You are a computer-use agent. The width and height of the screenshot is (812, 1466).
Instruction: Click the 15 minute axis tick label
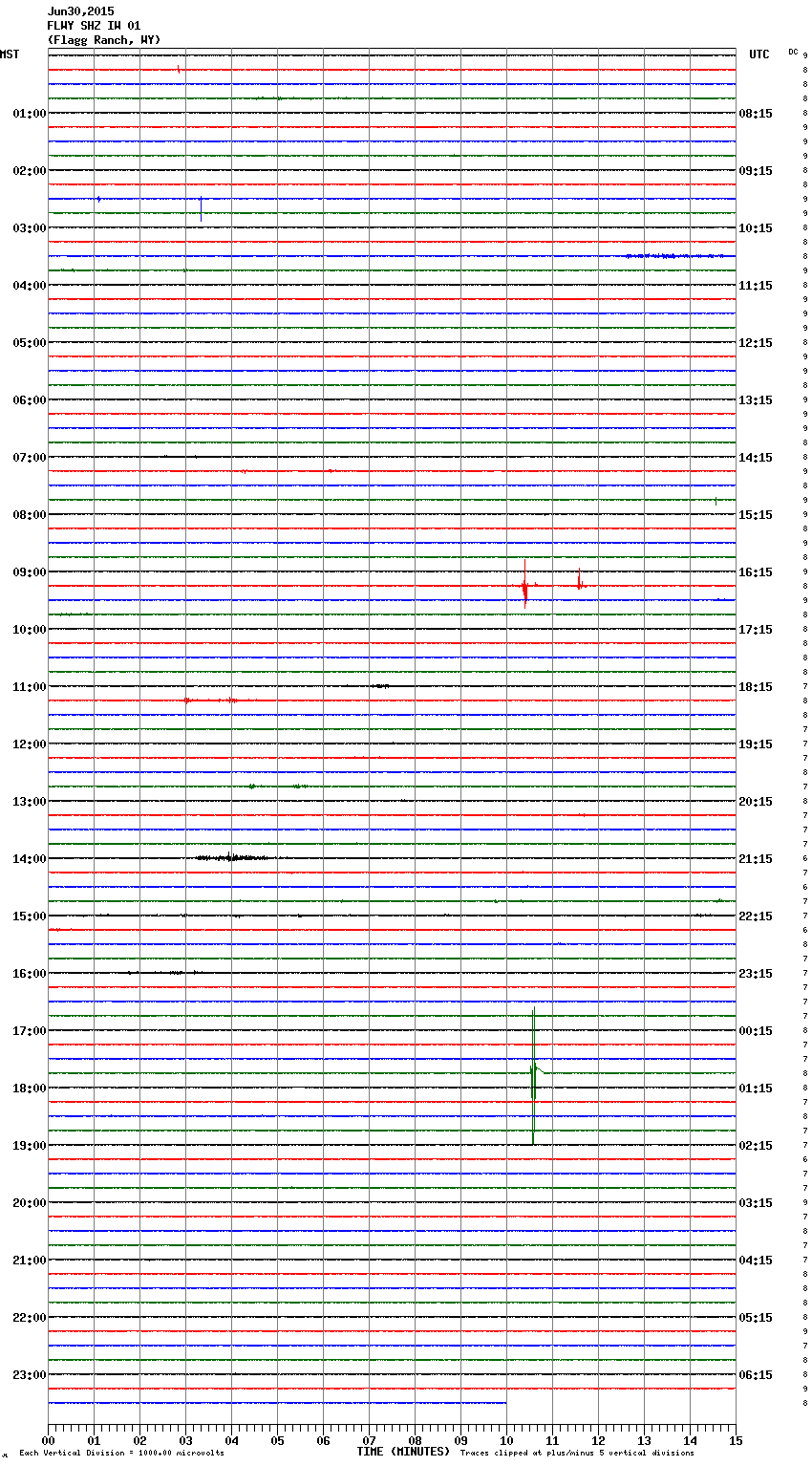[x=736, y=1440]
